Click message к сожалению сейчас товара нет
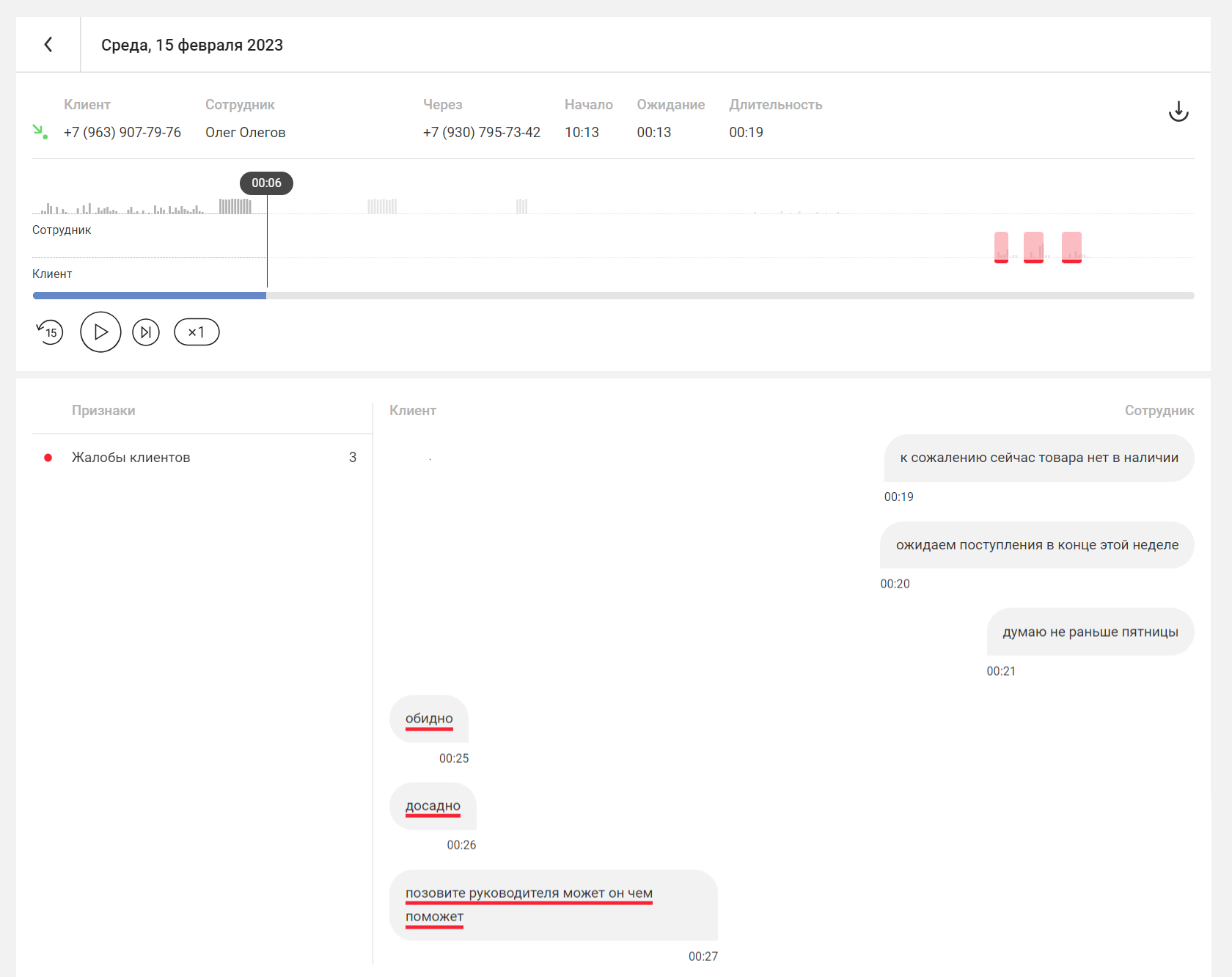Screen dimensions: 1232x977 [1038, 458]
